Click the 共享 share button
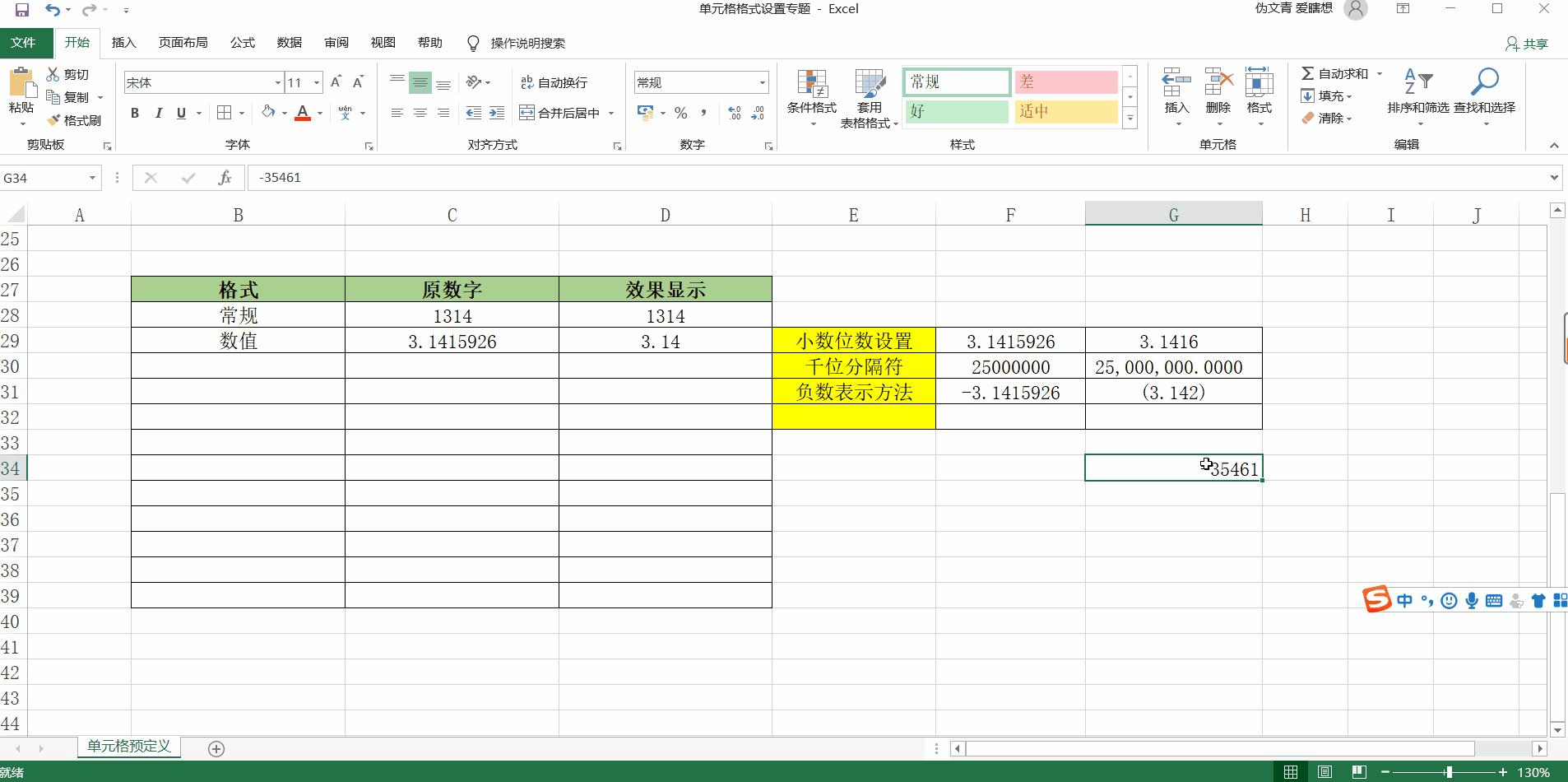The height and width of the screenshot is (782, 1568). pos(1526,43)
